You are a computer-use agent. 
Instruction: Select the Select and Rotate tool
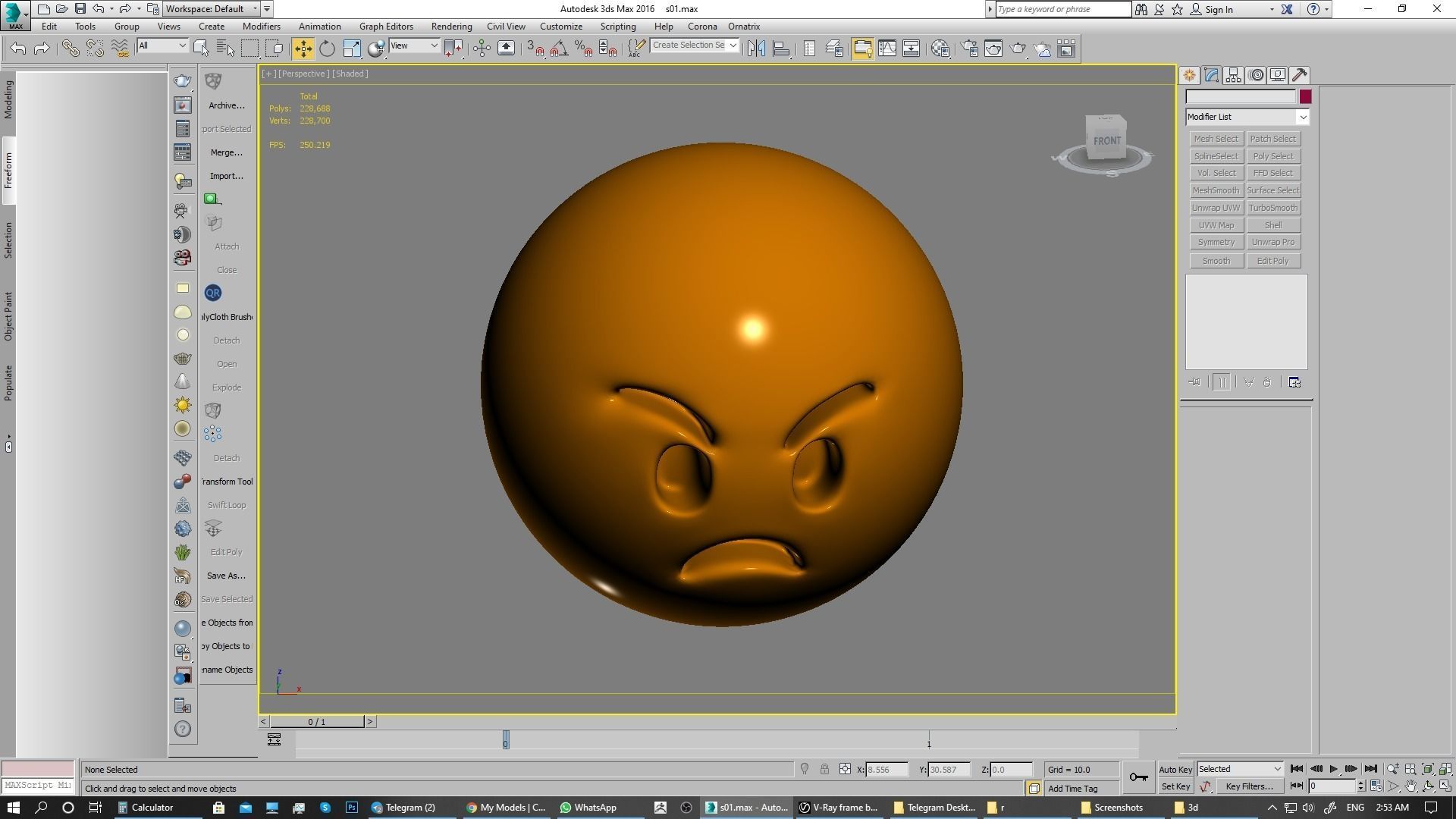327,49
